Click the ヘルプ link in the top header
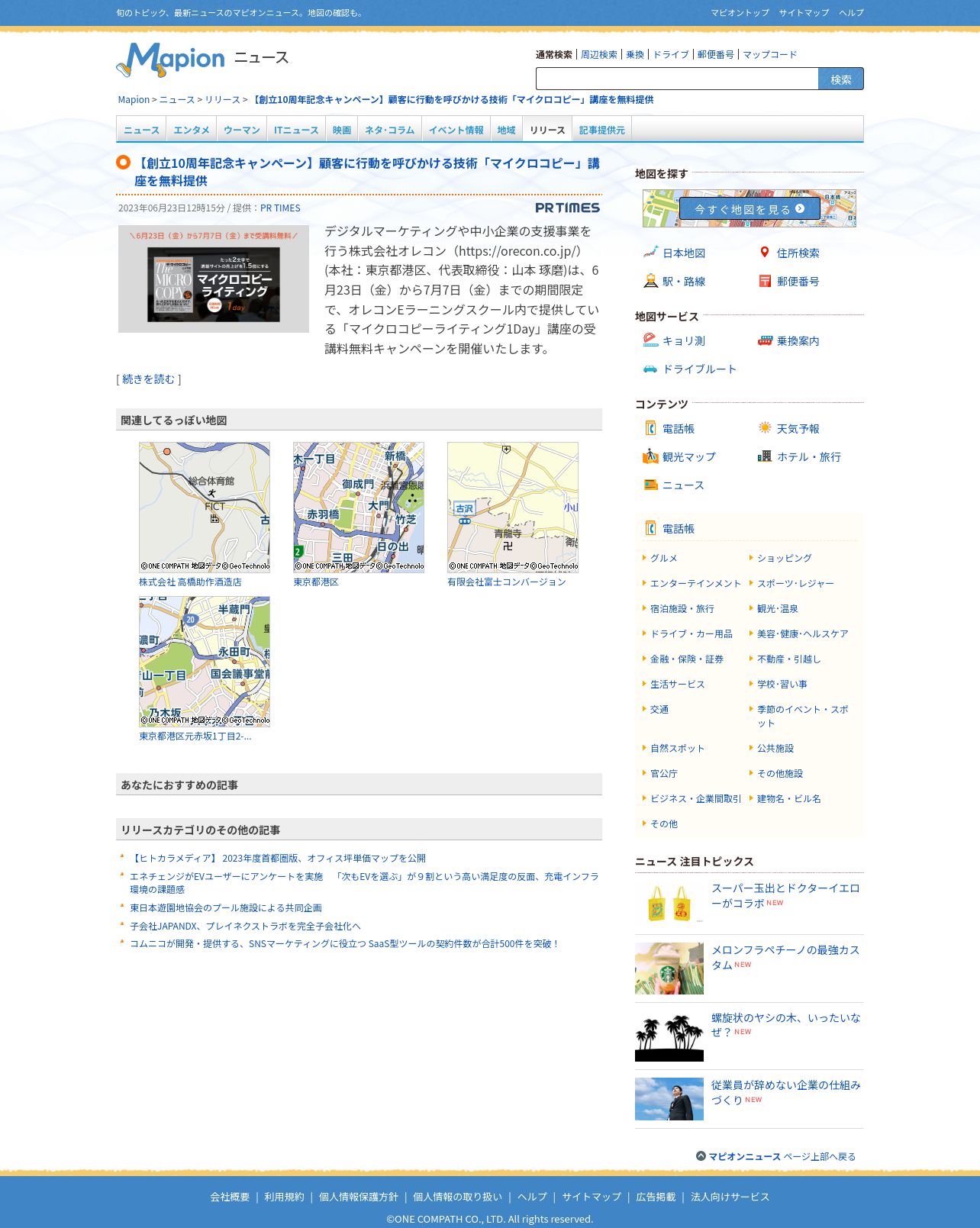980x1228 pixels. click(x=852, y=12)
